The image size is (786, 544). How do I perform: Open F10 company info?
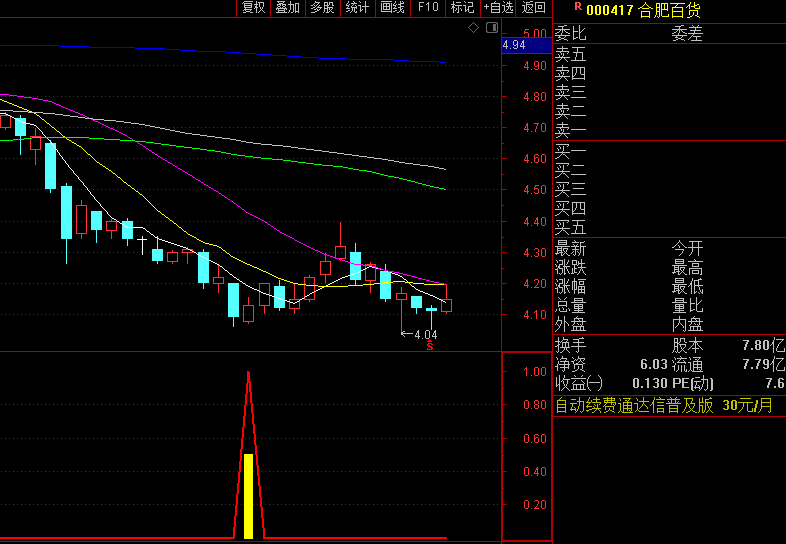(428, 8)
